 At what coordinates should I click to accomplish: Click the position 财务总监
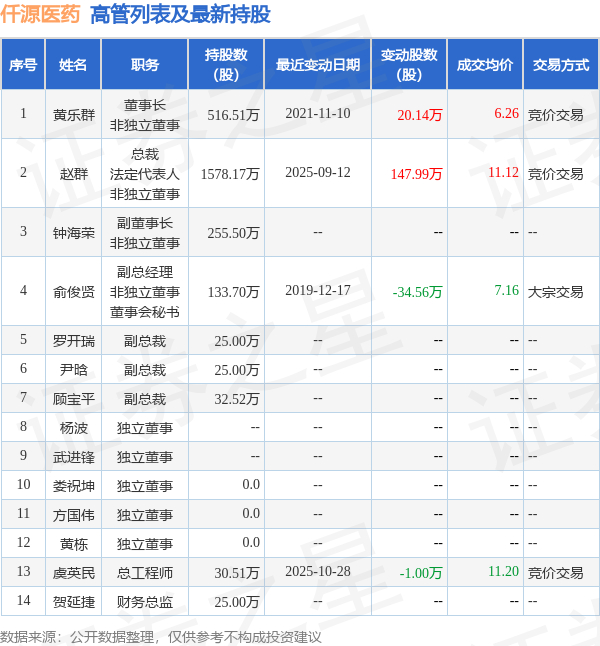coord(145,602)
